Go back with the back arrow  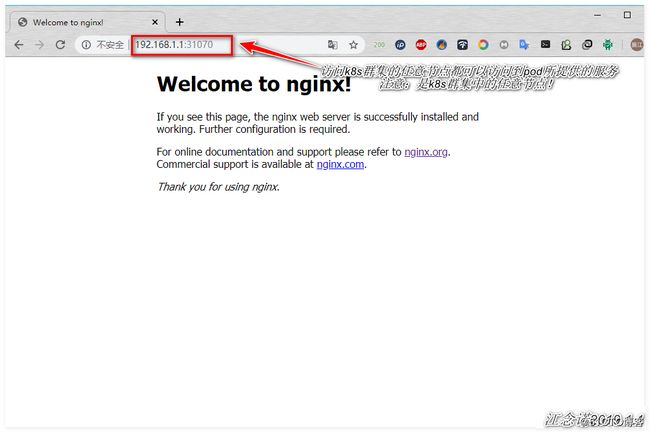click(x=19, y=45)
